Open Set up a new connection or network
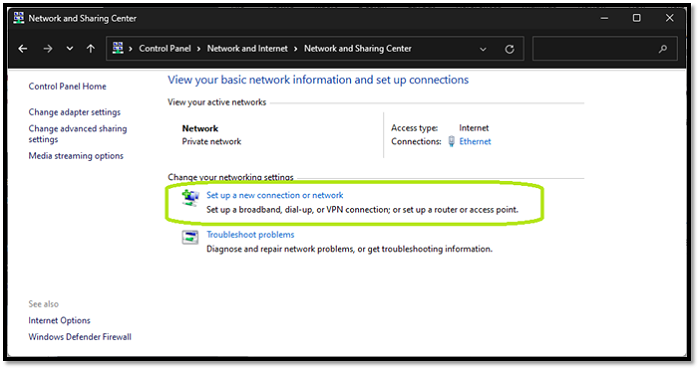 point(275,195)
